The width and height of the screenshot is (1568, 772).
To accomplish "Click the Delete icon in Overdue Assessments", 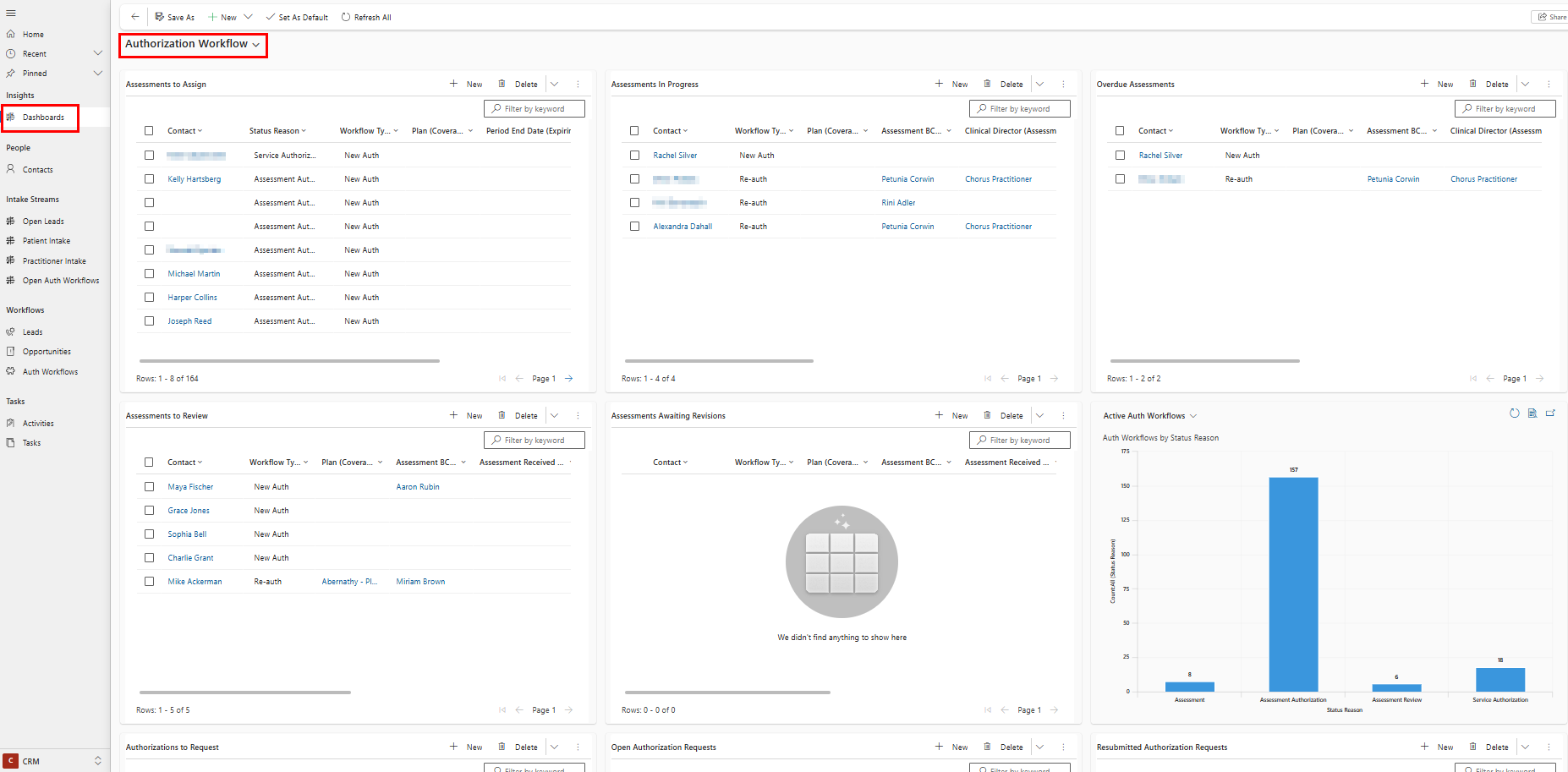I will [x=1473, y=85].
